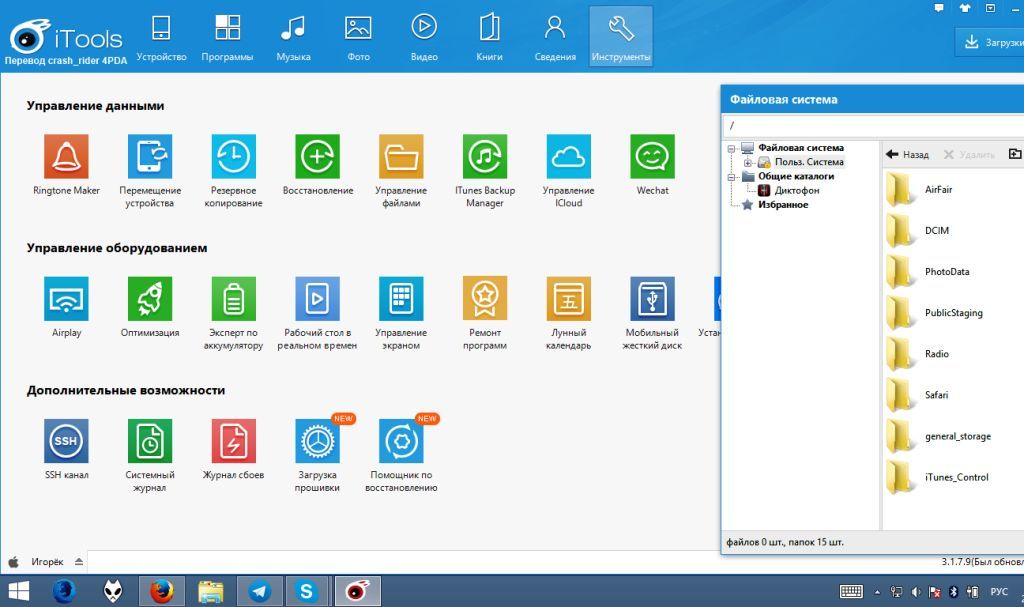Select the PhotoData folder
Image resolution: width=1024 pixels, height=607 pixels.
(x=947, y=272)
